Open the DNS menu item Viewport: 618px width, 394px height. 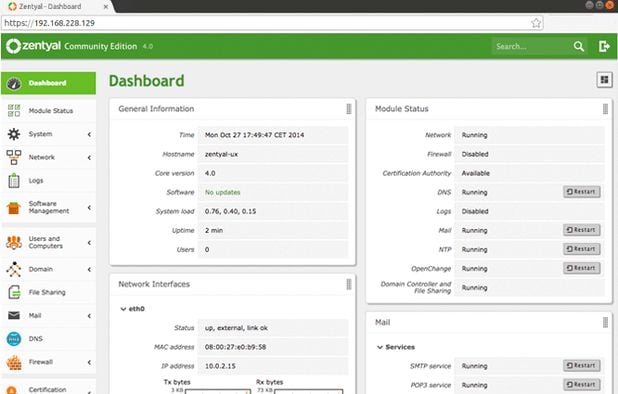(48, 339)
